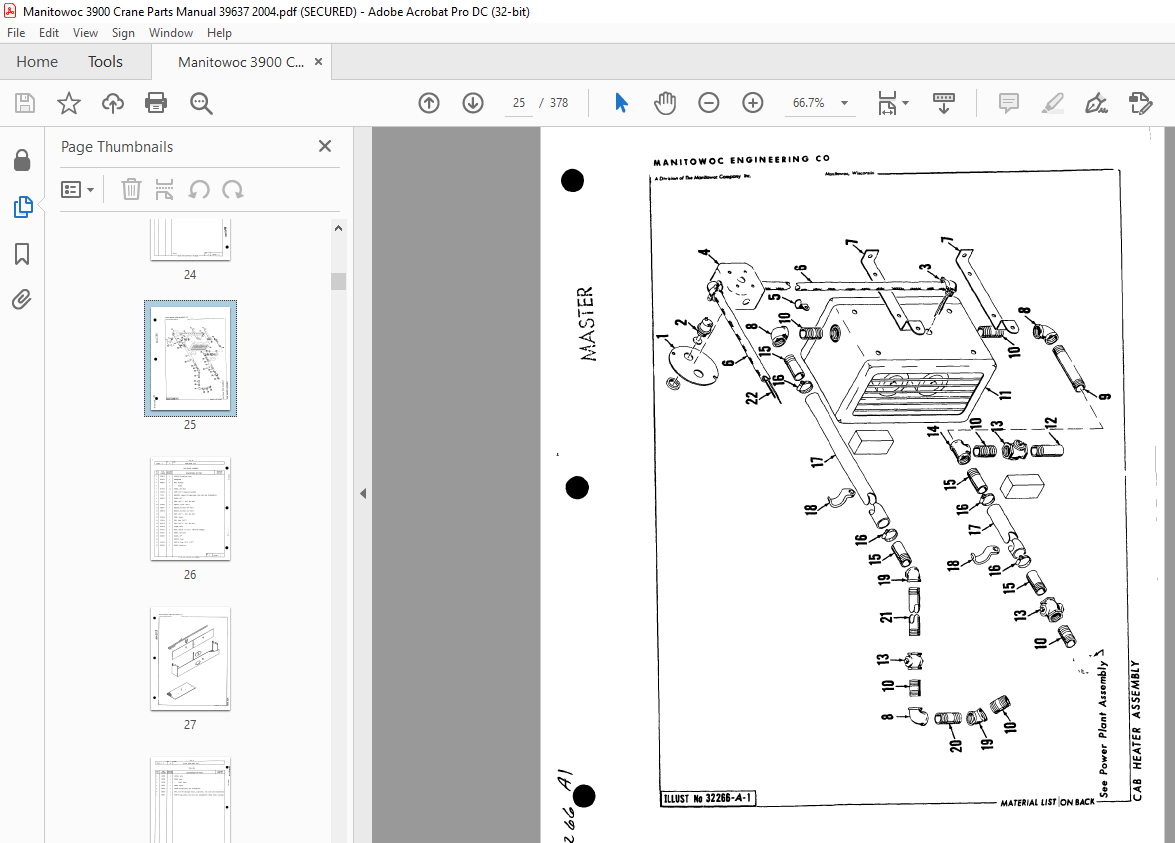Open the Window menu
The height and width of the screenshot is (843, 1175).
tap(171, 33)
